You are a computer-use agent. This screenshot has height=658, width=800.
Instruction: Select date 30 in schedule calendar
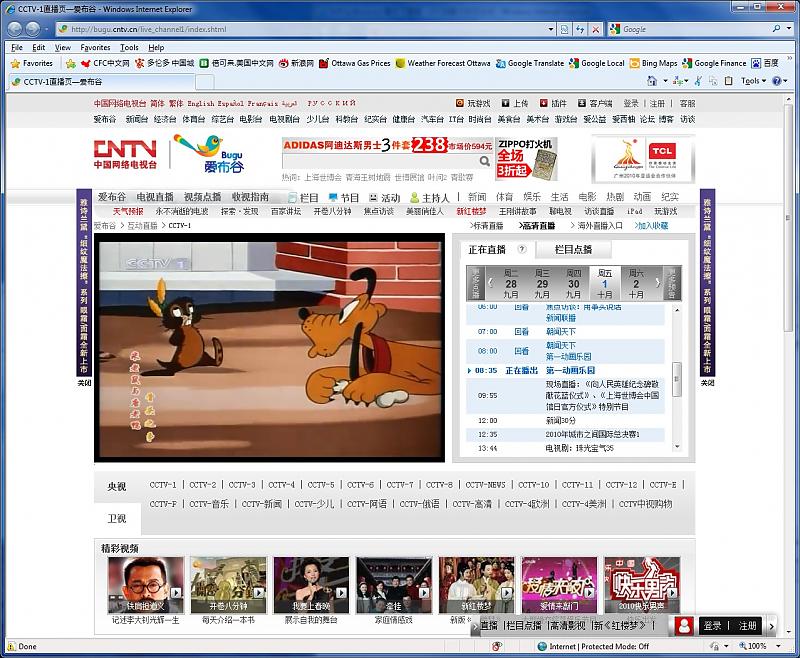tap(573, 283)
